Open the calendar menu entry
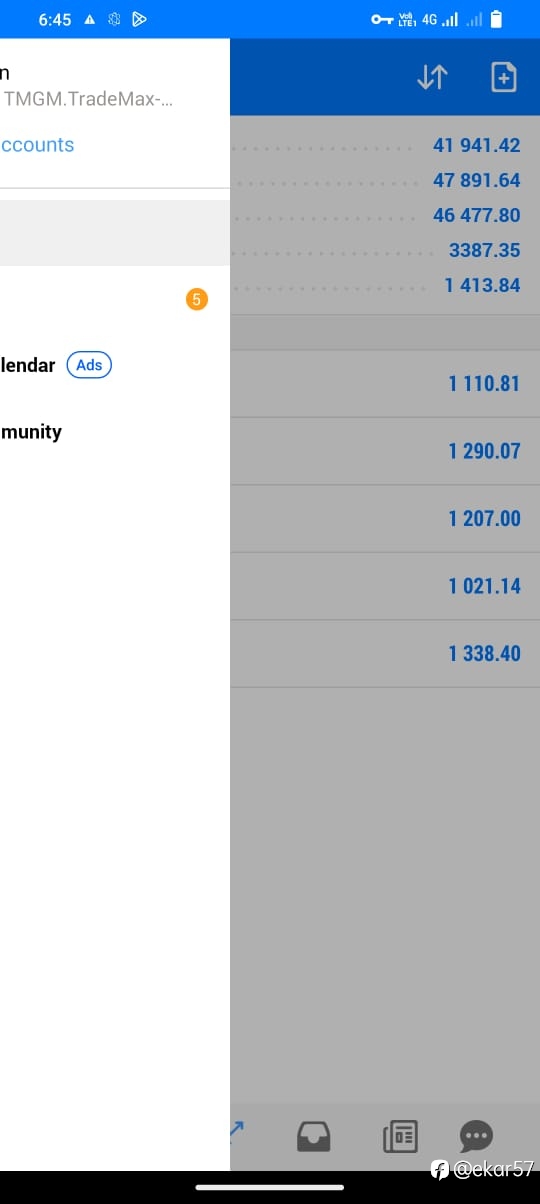The width and height of the screenshot is (540, 1204). (x=27, y=365)
